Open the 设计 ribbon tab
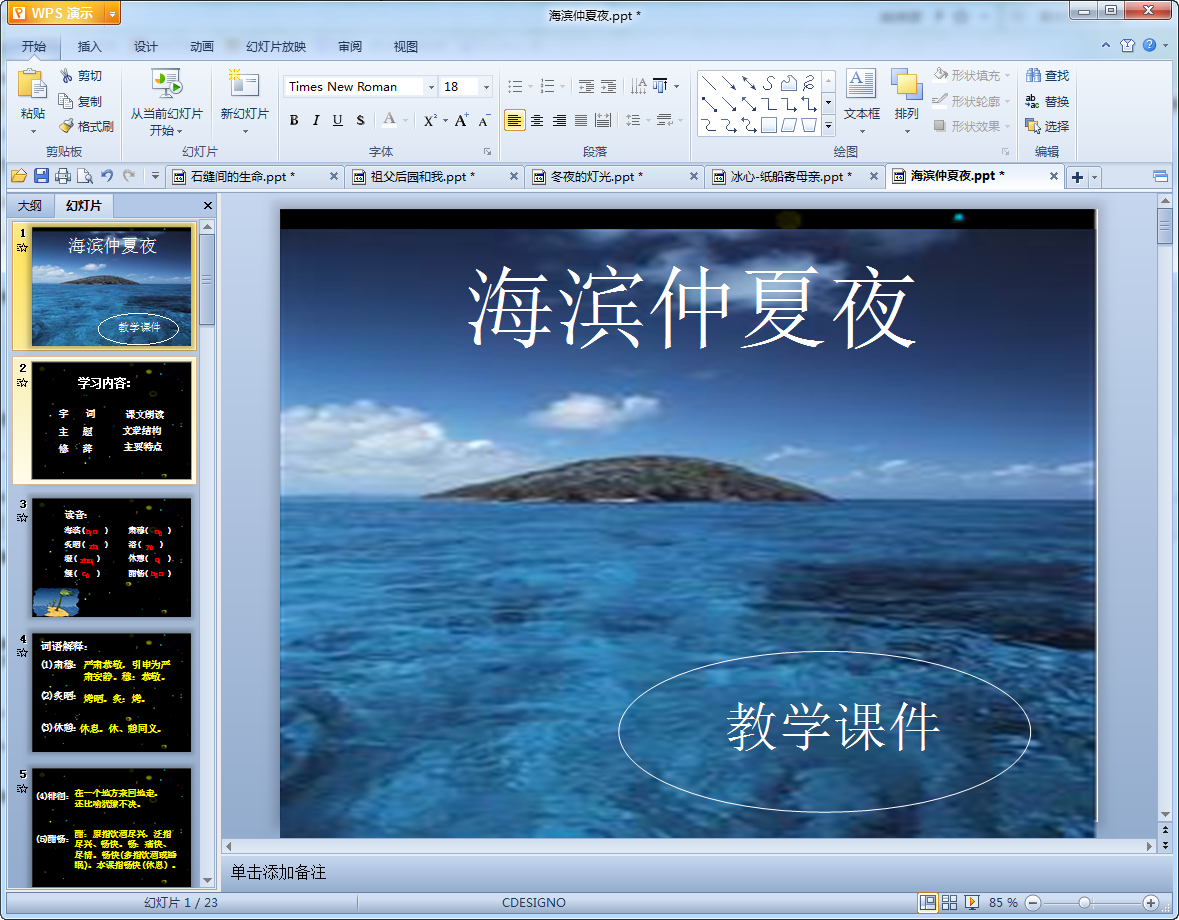The height and width of the screenshot is (920, 1179). [x=146, y=47]
